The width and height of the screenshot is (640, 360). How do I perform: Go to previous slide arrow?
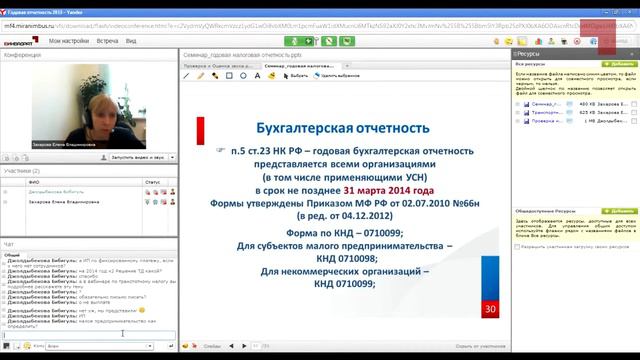231,346
